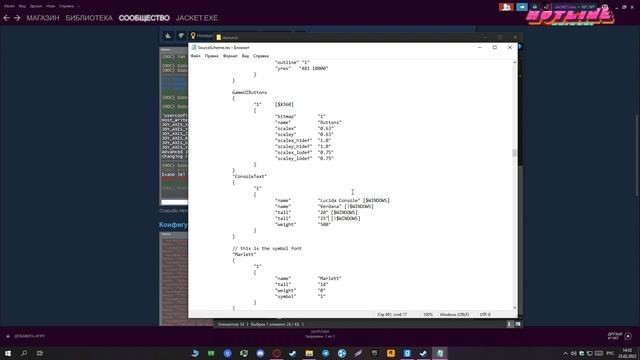Viewport: 640px width, 360px height.
Task: Open the red circular taskbar icon
Action: pyautogui.click(x=276, y=353)
